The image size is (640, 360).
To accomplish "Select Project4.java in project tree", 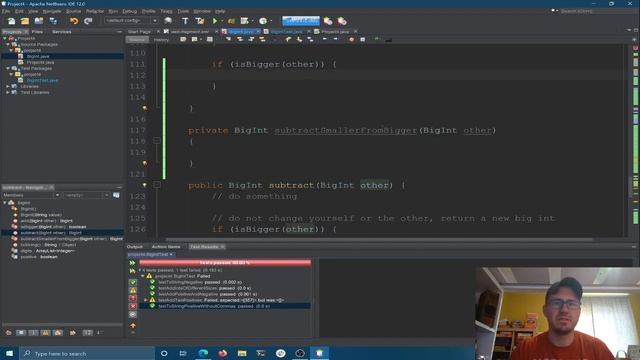I will point(40,62).
